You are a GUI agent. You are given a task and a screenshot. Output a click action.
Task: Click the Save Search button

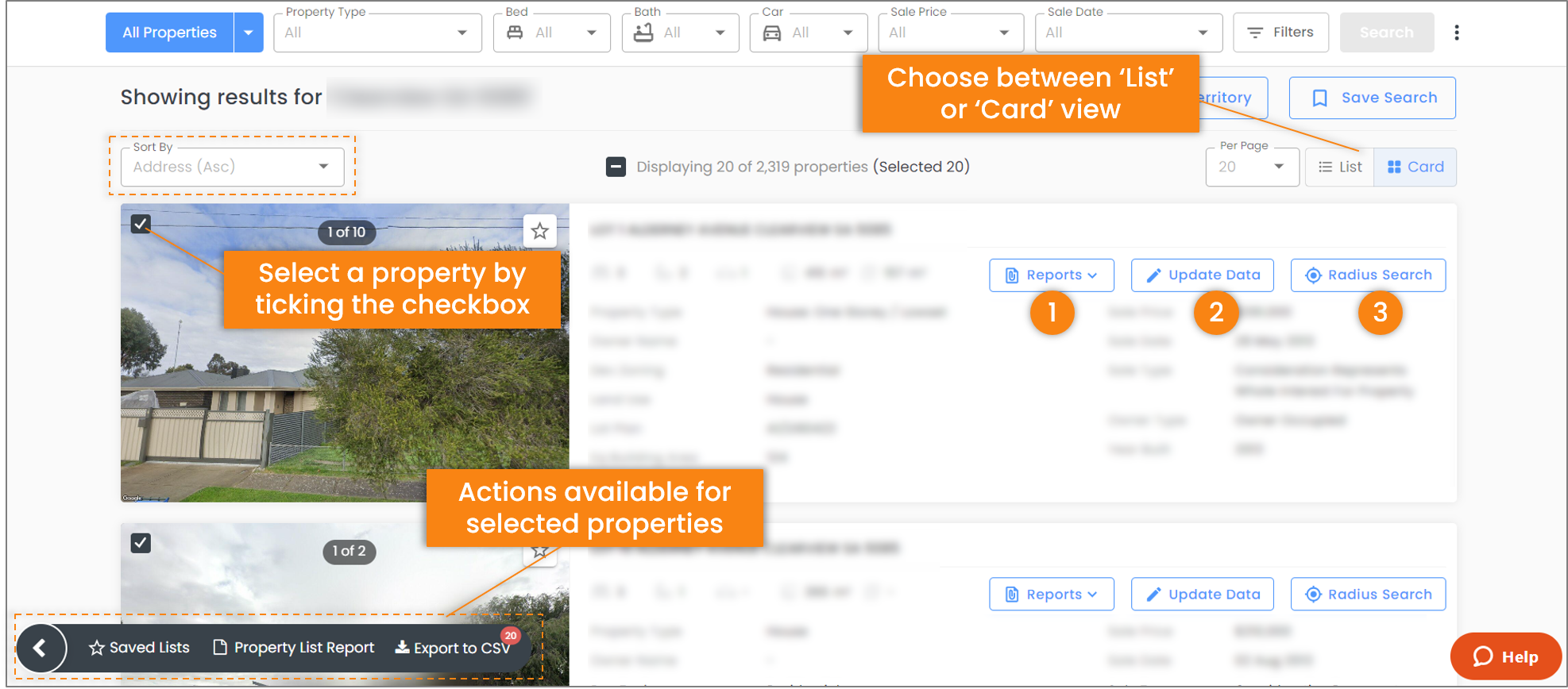pyautogui.click(x=1373, y=98)
